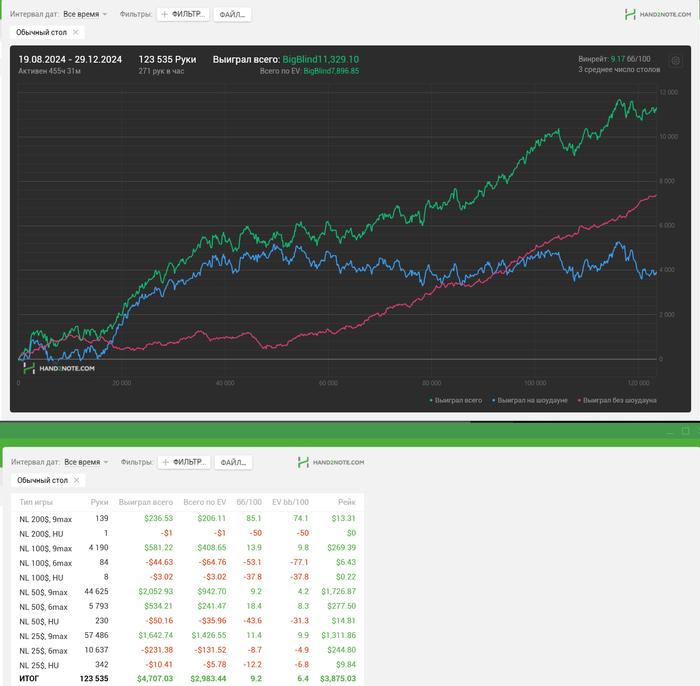Sort table by 'Руки' column header

(99, 502)
